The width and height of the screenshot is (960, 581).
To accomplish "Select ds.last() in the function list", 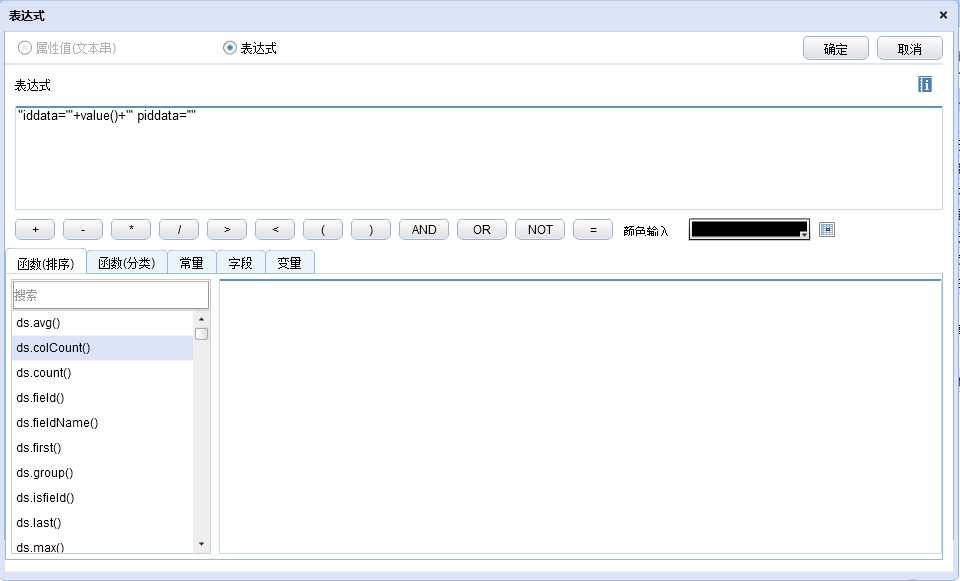I will point(102,523).
